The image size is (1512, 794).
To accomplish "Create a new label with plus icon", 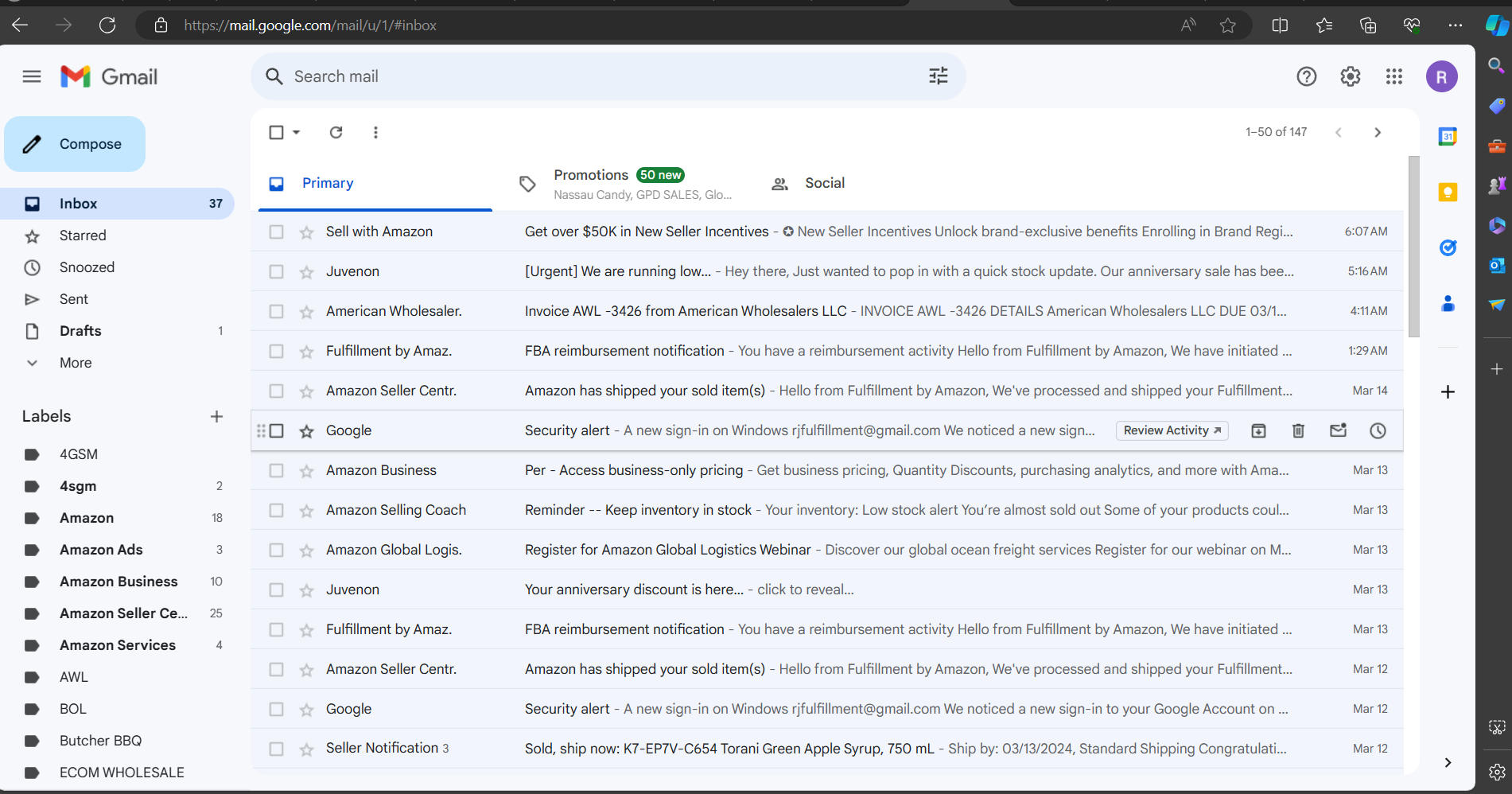I will [x=216, y=416].
